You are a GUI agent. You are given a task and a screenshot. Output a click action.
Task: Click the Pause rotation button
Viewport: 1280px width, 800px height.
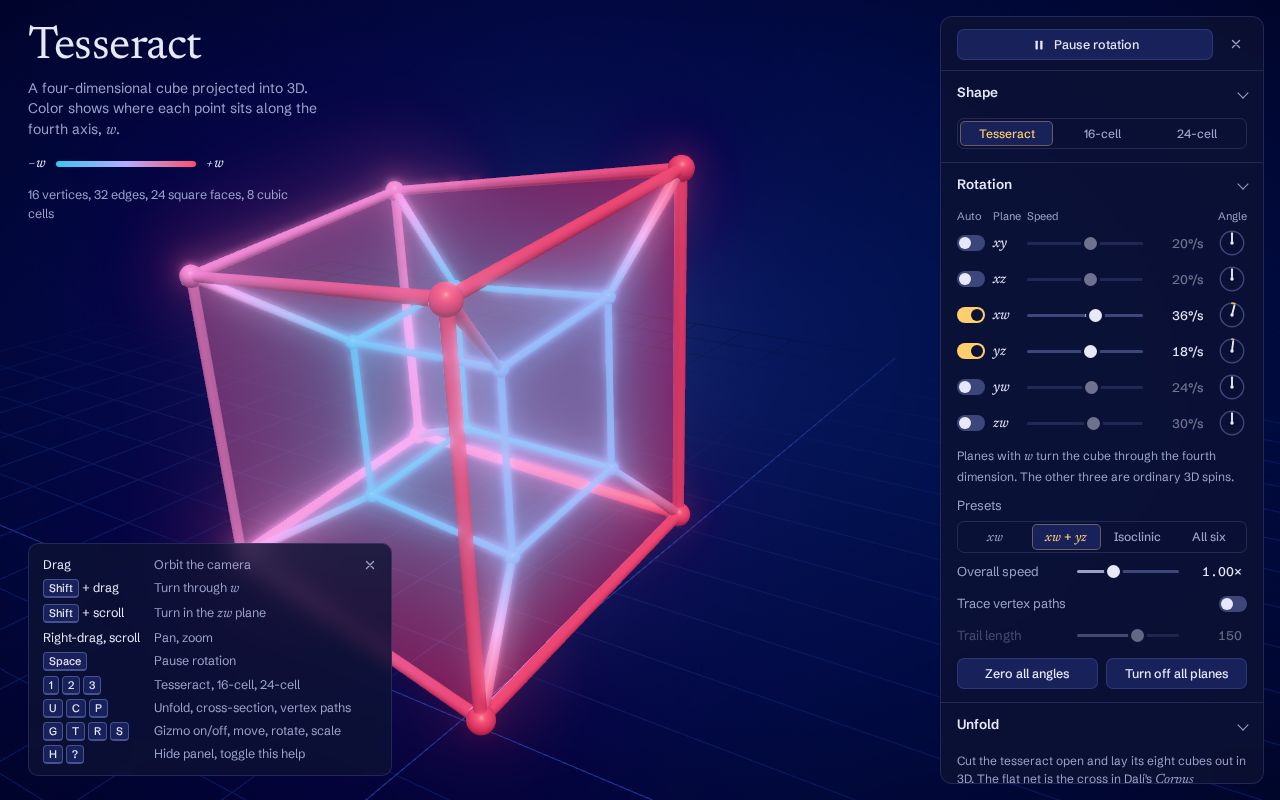coord(1085,45)
